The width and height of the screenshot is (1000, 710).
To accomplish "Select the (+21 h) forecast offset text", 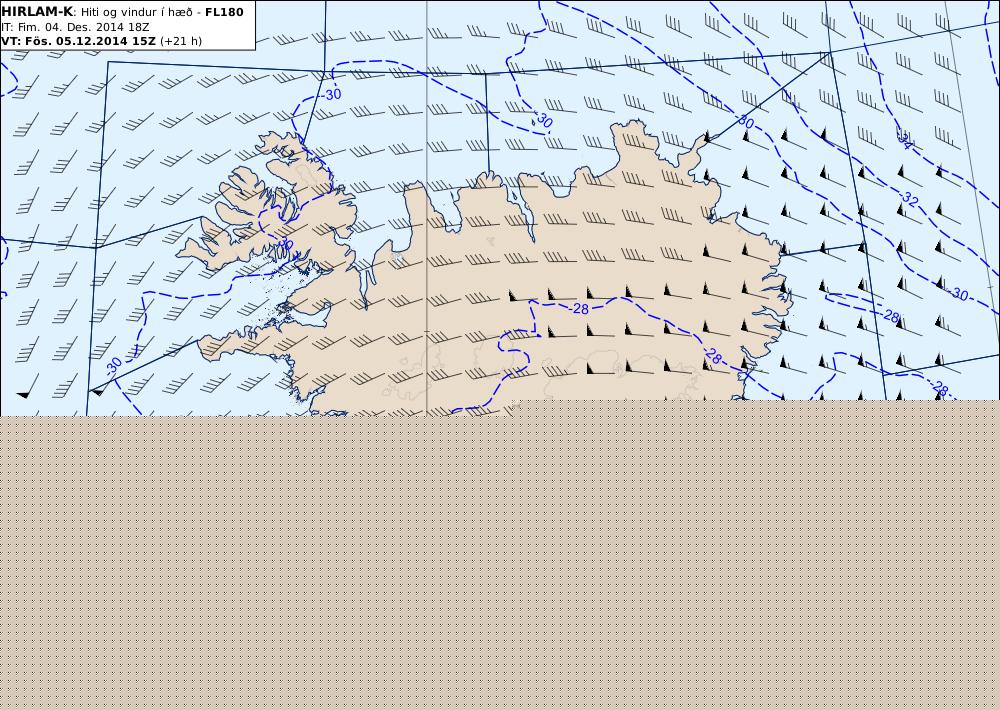I will coord(180,41).
